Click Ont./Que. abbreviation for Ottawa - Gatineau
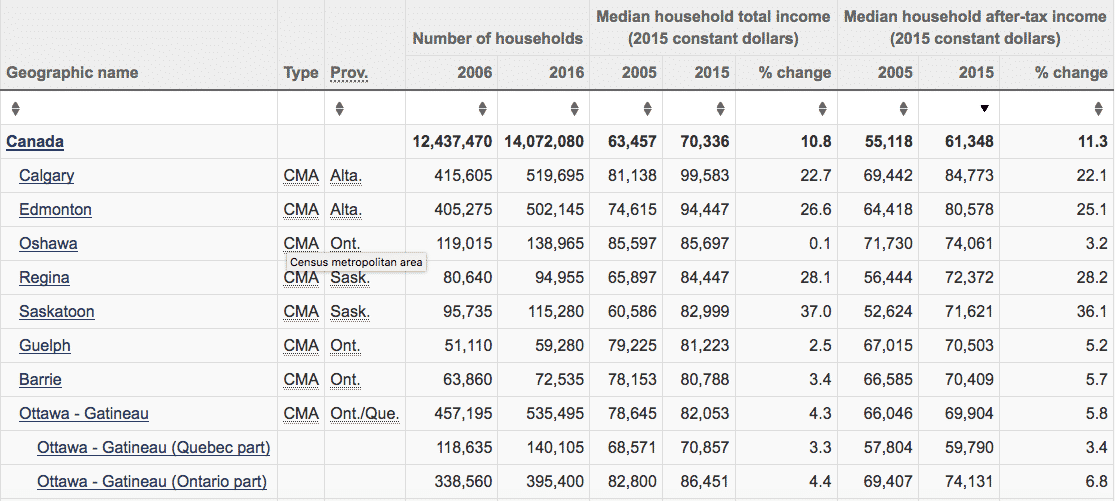 pos(365,414)
